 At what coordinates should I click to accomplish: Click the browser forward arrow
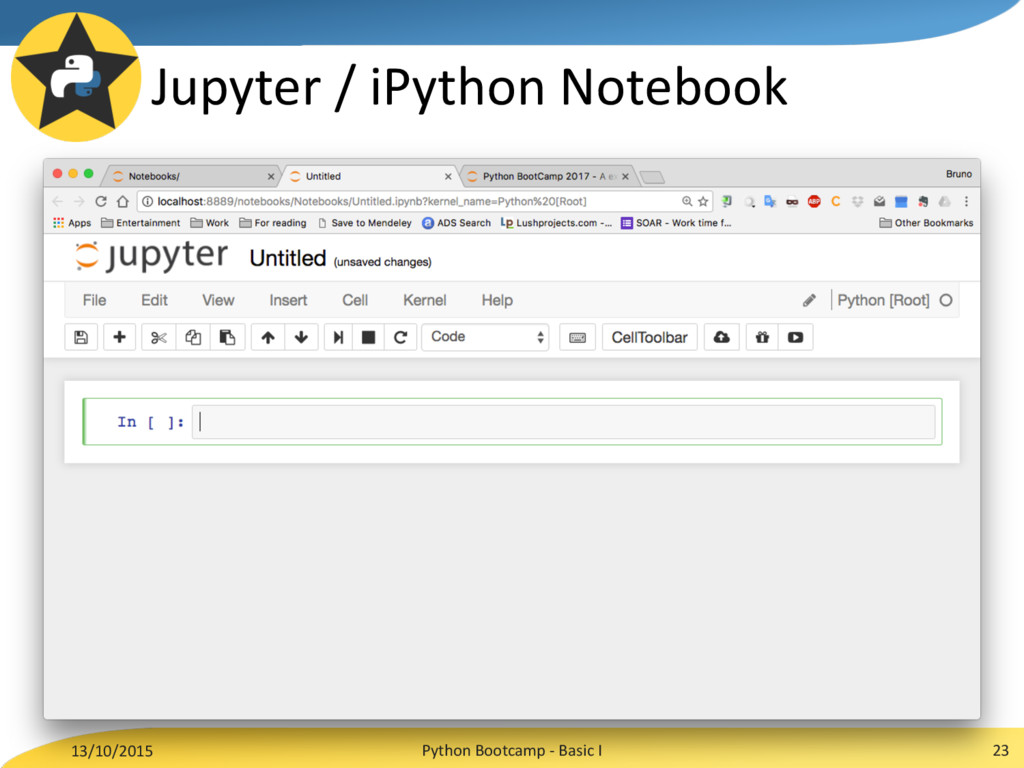(x=79, y=201)
